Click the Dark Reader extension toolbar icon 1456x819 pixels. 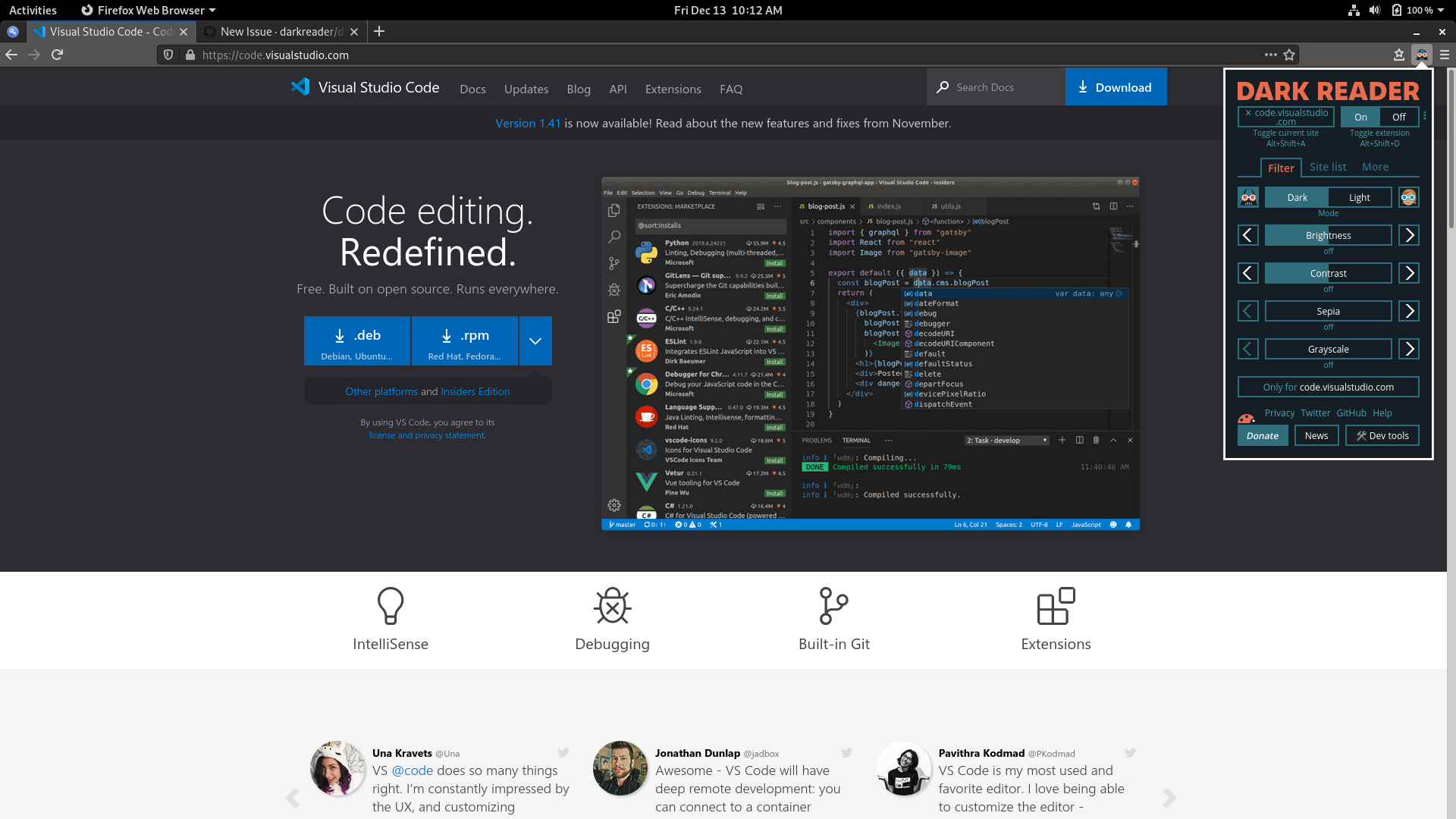(x=1422, y=55)
